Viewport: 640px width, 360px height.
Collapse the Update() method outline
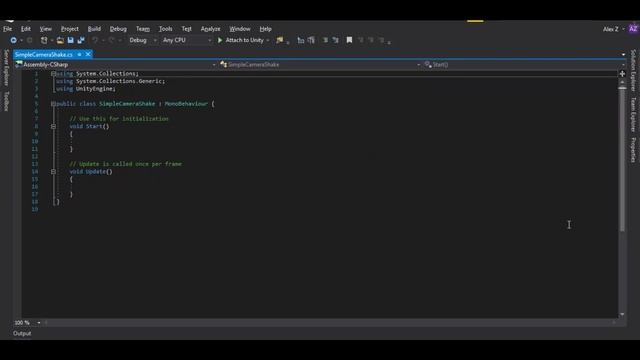point(53,172)
